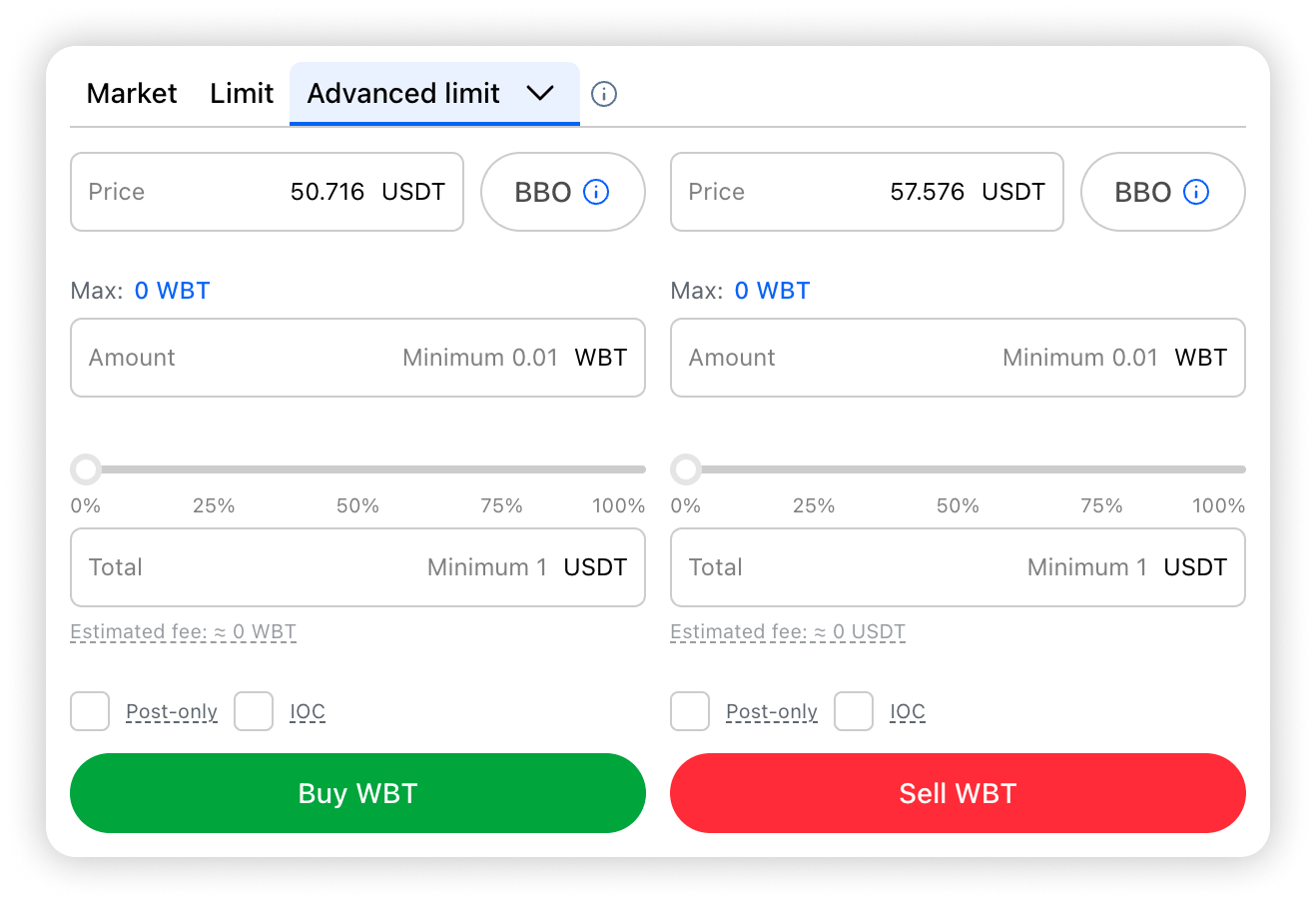Expand the Advanced limit dropdown chevron
Viewport: 1316px width, 903px height.
pos(540,93)
